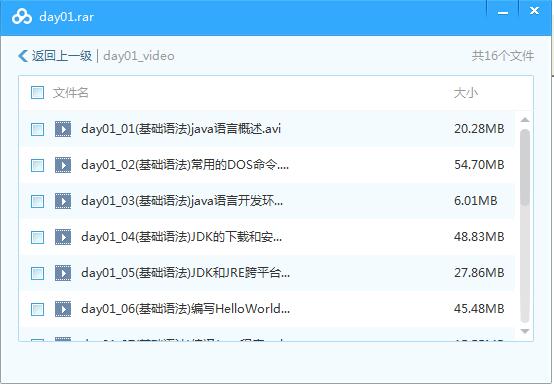Check the box for day01_01 java语言概述.avi
The width and height of the screenshot is (554, 387).
coord(37,129)
